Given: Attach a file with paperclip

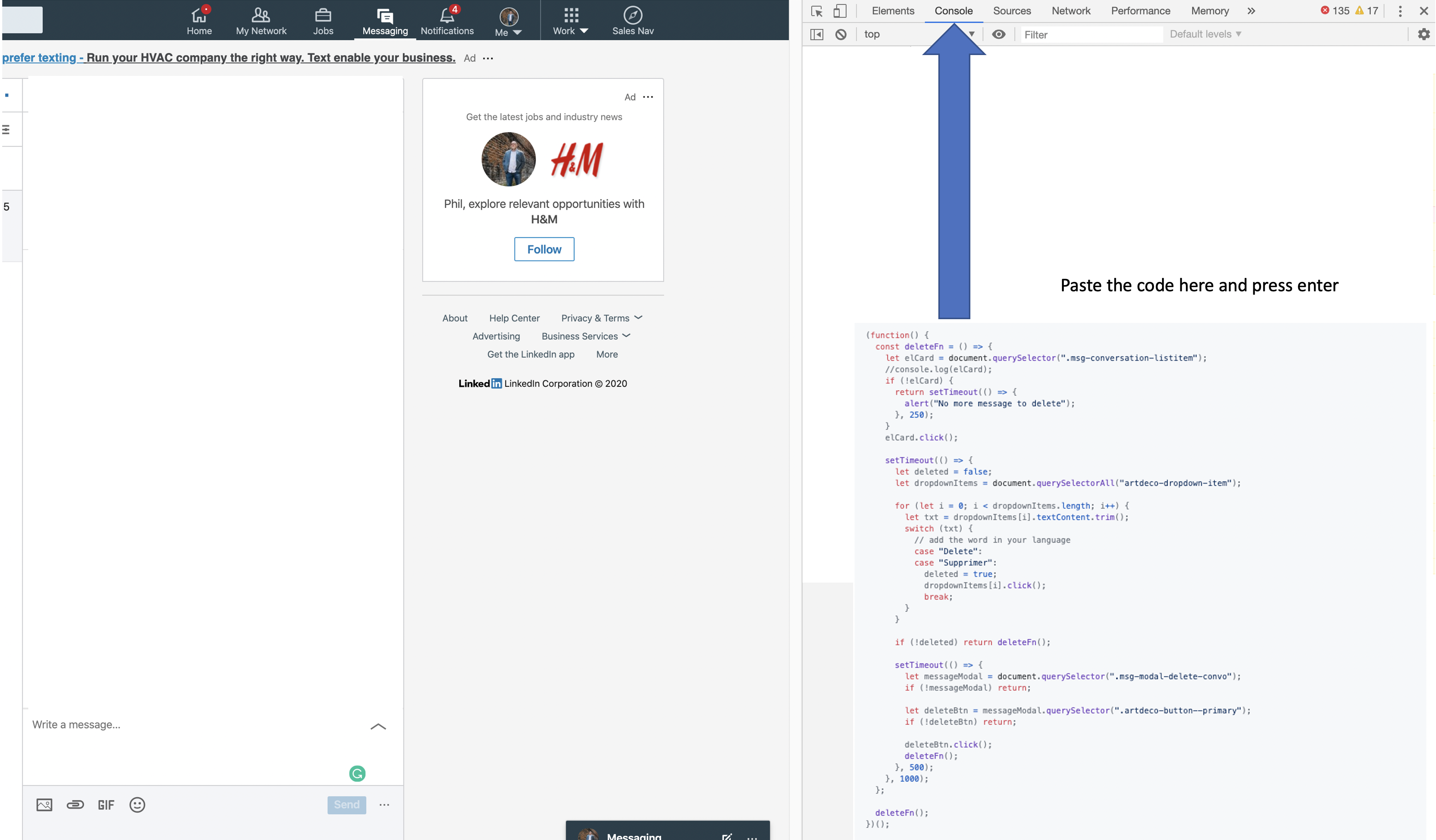Looking at the screenshot, I should coord(75,805).
